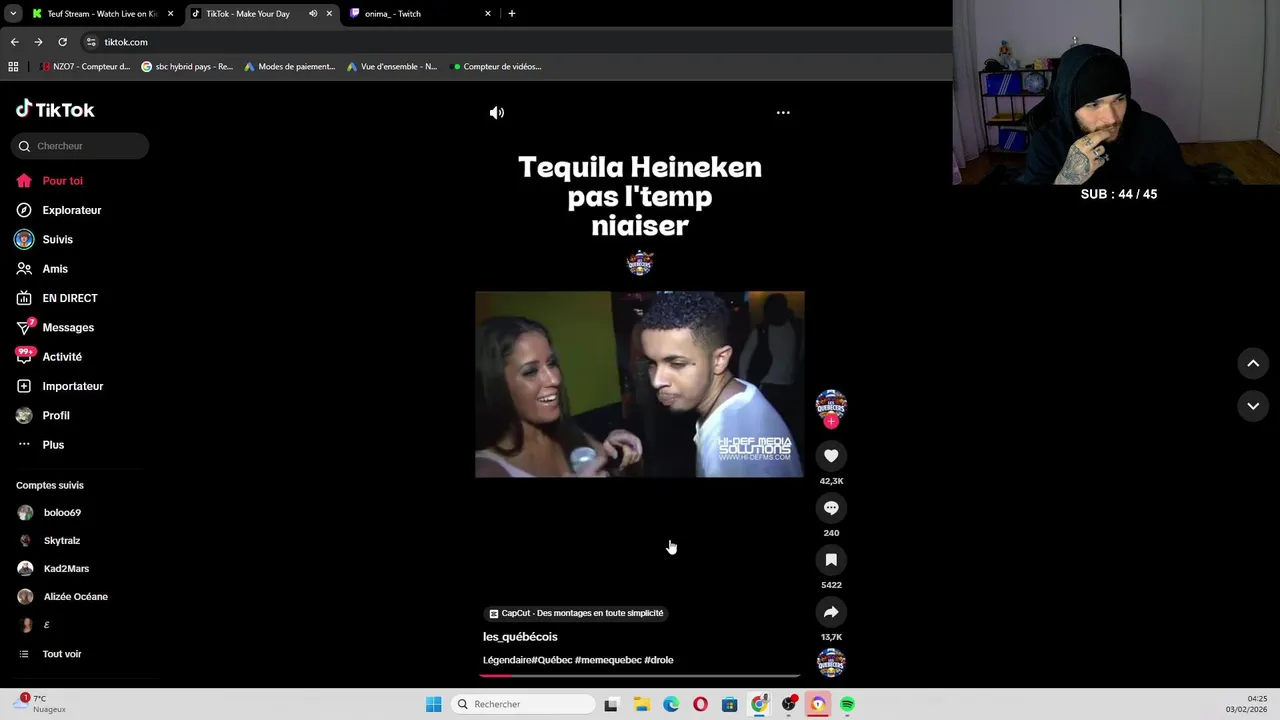
Task: Open followed account boloo69
Action: point(50,513)
